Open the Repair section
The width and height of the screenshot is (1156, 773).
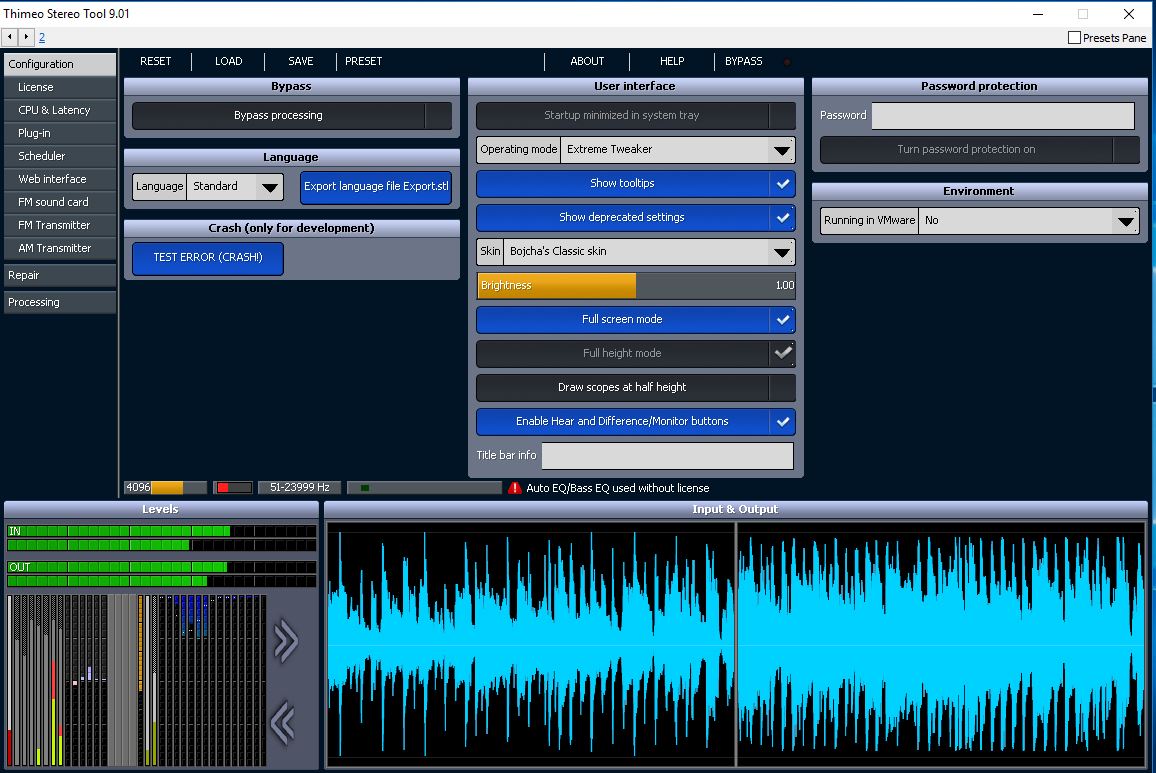click(60, 275)
